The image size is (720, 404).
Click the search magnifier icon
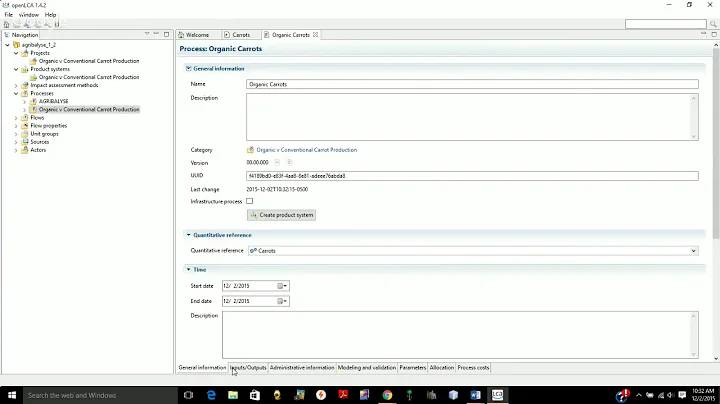coord(713,24)
